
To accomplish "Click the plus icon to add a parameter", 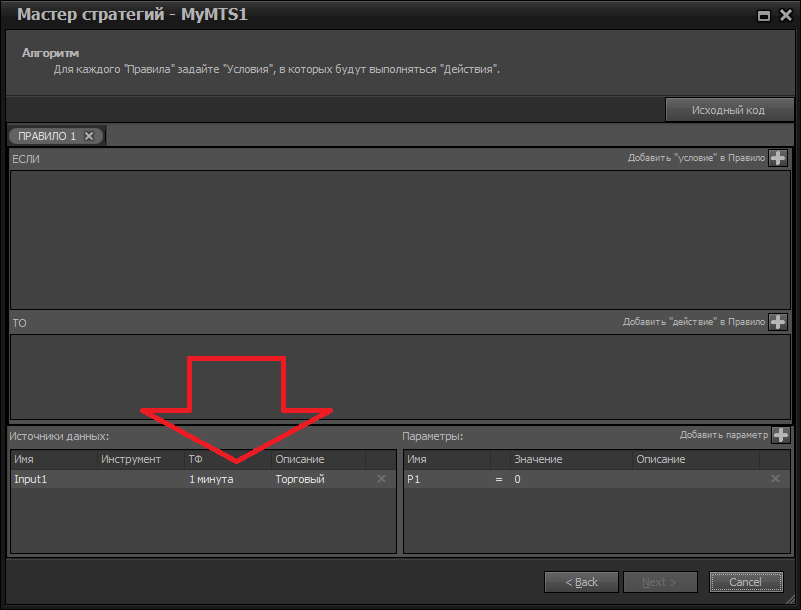I will point(780,435).
